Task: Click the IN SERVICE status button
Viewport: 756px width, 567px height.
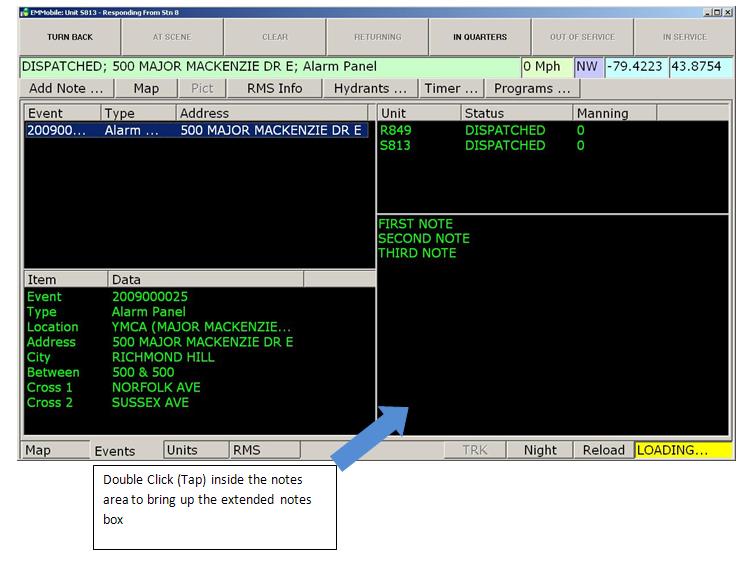Action: click(x=684, y=37)
